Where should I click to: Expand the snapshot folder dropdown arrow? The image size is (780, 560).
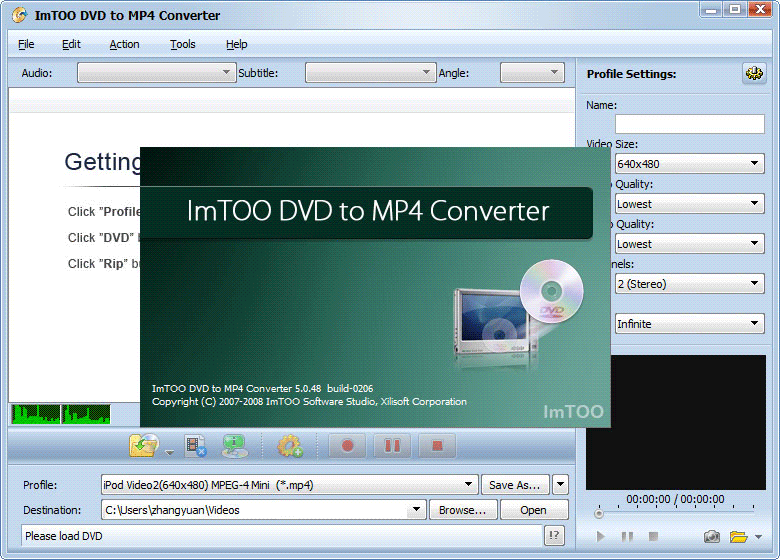[758, 537]
